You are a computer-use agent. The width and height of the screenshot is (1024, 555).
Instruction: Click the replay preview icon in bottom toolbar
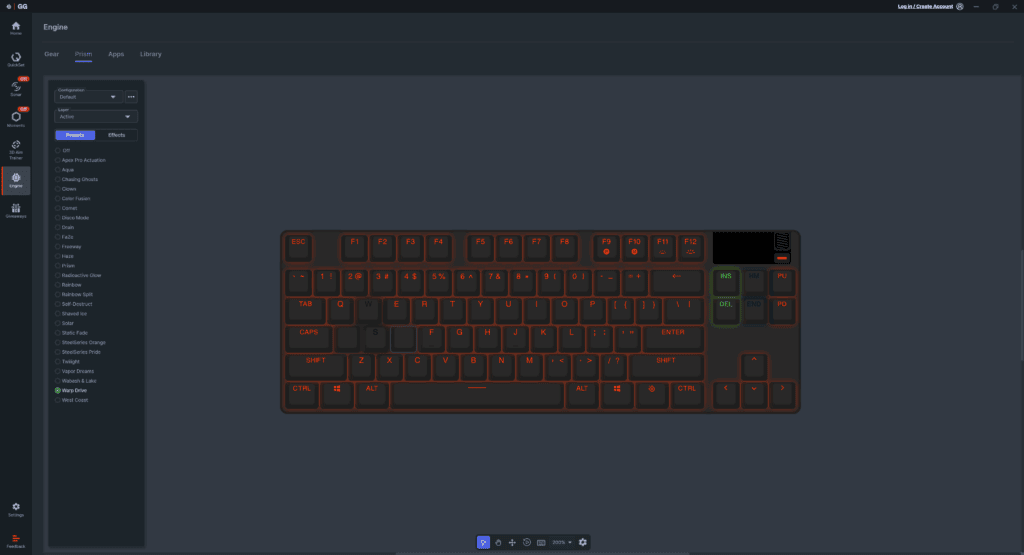[526, 543]
